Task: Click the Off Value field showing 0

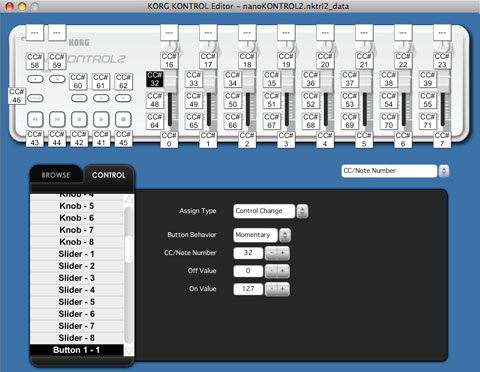Action: click(248, 271)
